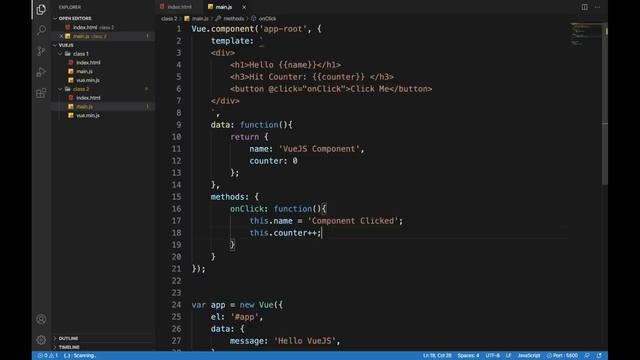Collapse the class 2 folder
The height and width of the screenshot is (360, 640).
click(81, 89)
